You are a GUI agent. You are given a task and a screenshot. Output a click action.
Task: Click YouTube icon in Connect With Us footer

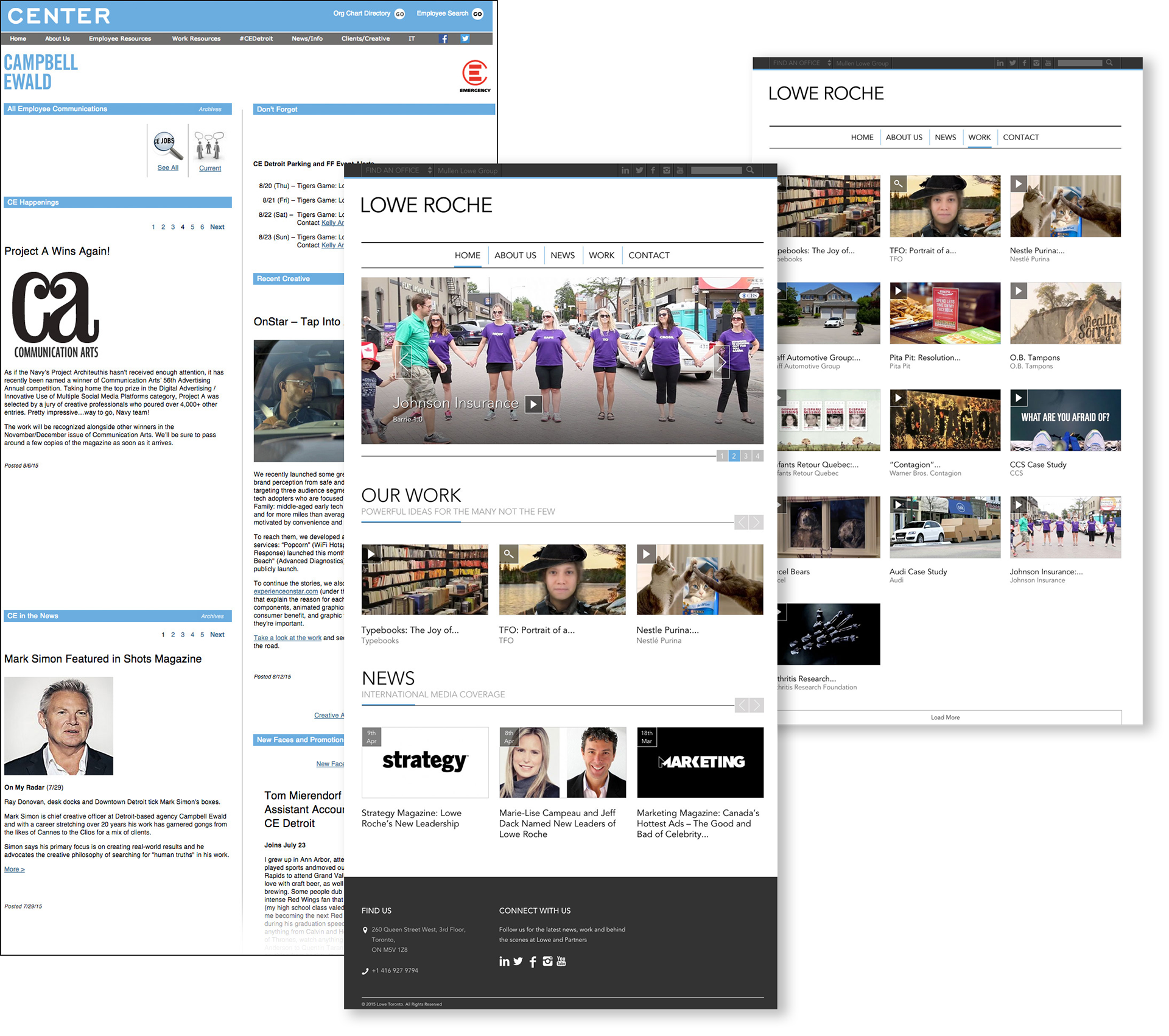(x=561, y=961)
